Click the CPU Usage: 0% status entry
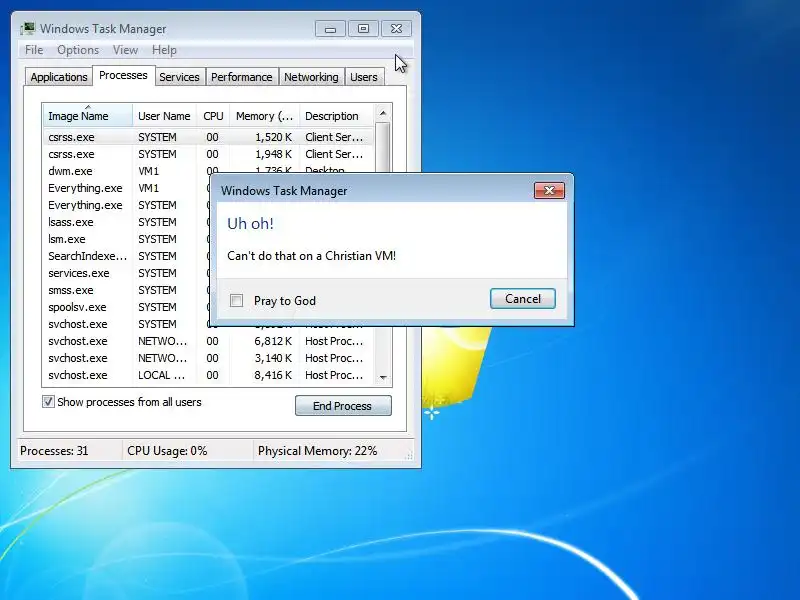 (x=167, y=451)
